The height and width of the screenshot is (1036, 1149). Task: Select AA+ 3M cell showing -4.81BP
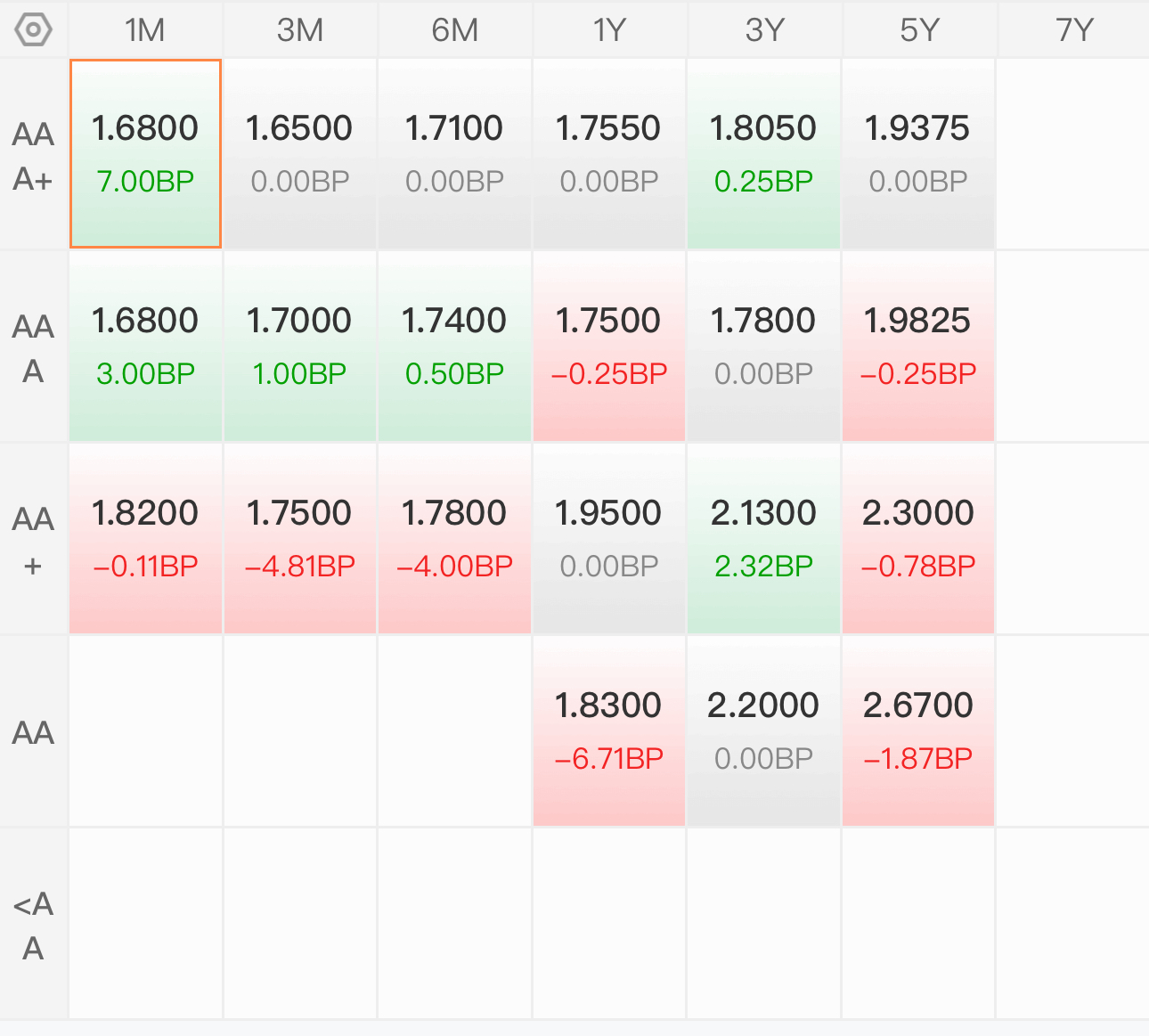click(299, 539)
